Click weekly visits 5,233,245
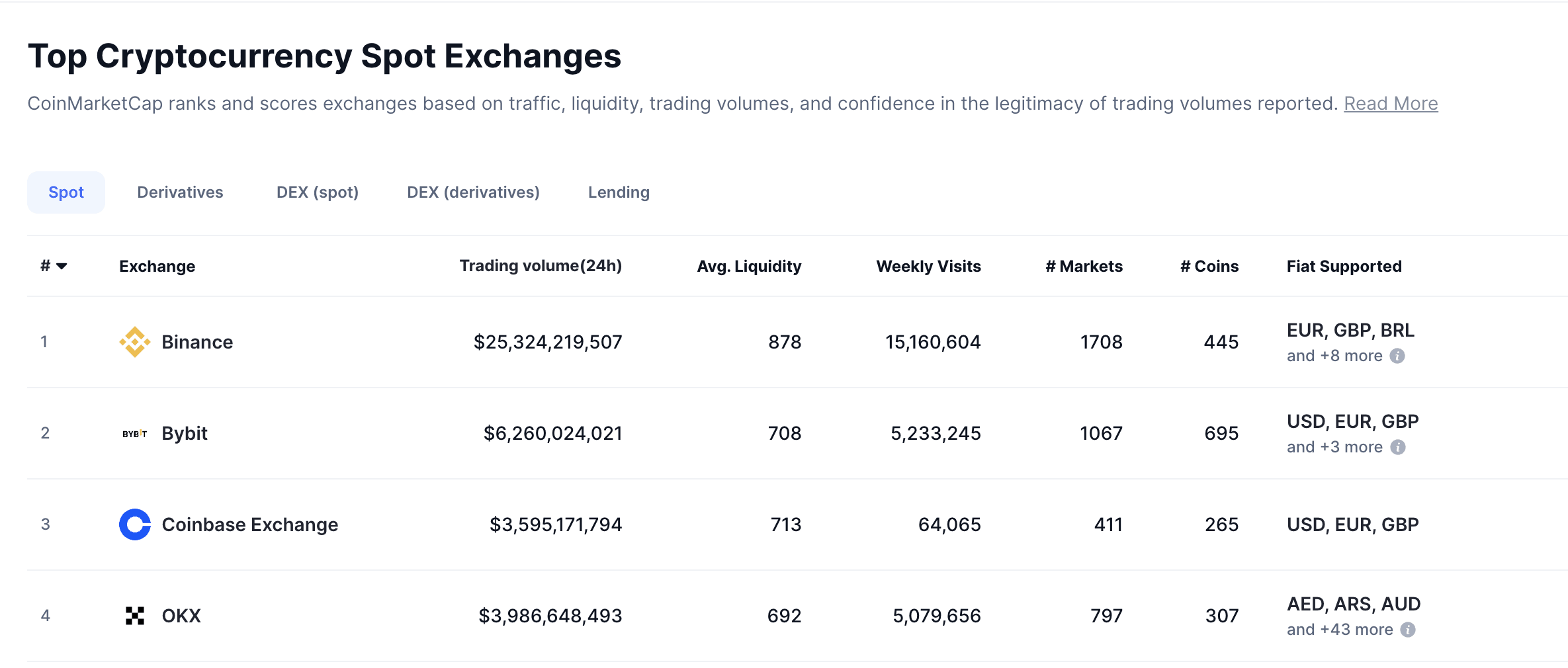 tap(936, 433)
